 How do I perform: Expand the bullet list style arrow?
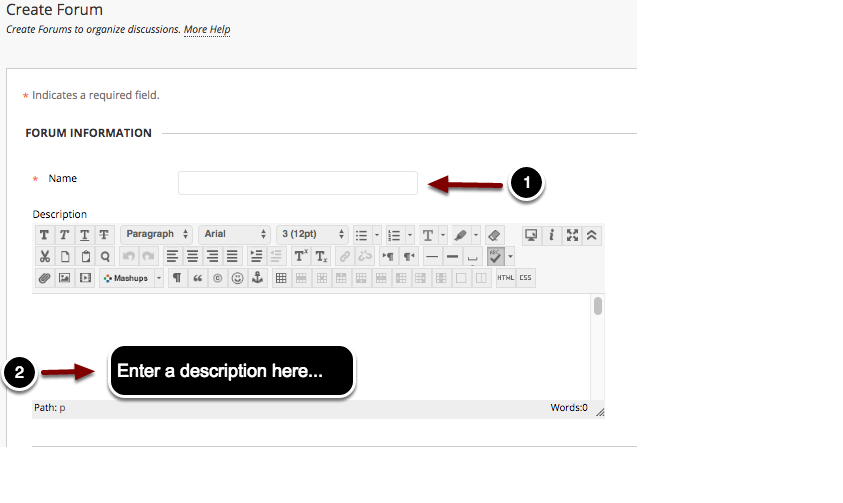pos(377,235)
